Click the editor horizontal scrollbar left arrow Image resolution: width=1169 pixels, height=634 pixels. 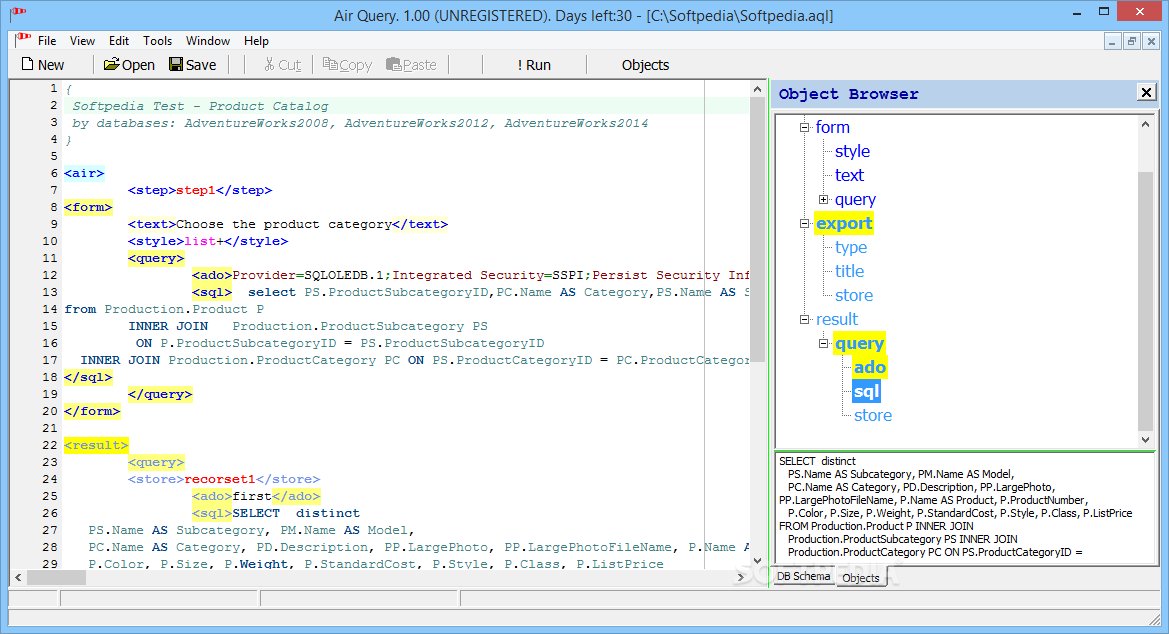(x=18, y=577)
